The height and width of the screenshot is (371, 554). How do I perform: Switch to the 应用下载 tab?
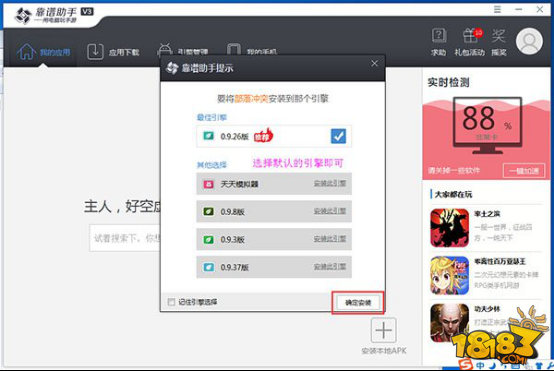tap(113, 52)
